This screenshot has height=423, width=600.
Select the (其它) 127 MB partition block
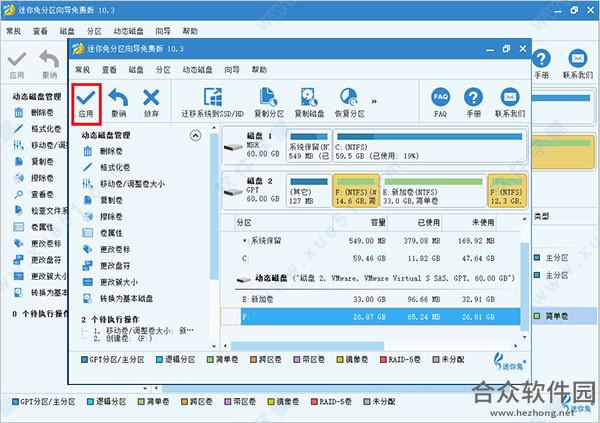pyautogui.click(x=309, y=191)
